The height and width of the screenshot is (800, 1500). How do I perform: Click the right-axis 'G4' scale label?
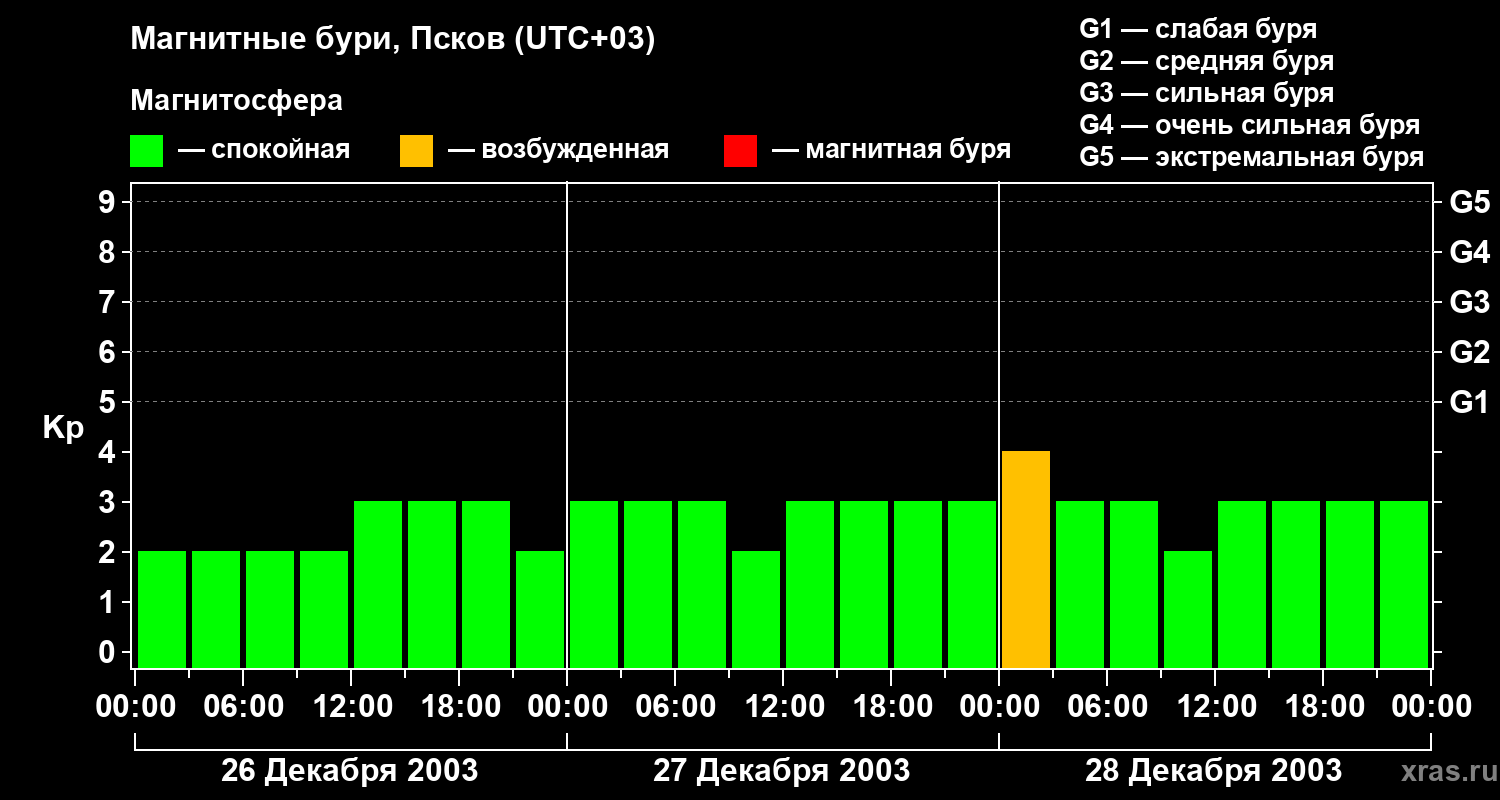[x=1470, y=252]
